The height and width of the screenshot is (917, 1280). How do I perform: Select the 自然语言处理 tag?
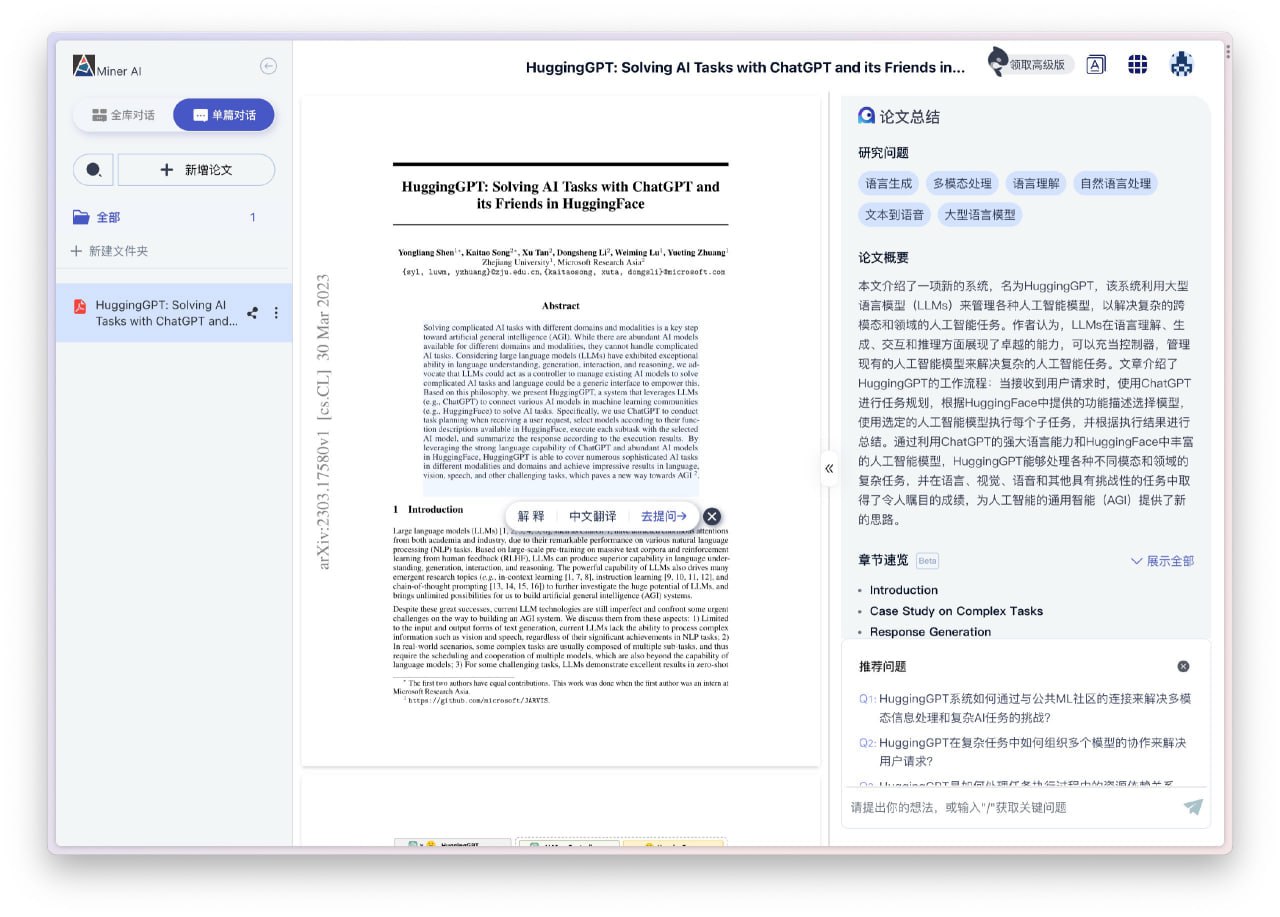click(x=1116, y=184)
